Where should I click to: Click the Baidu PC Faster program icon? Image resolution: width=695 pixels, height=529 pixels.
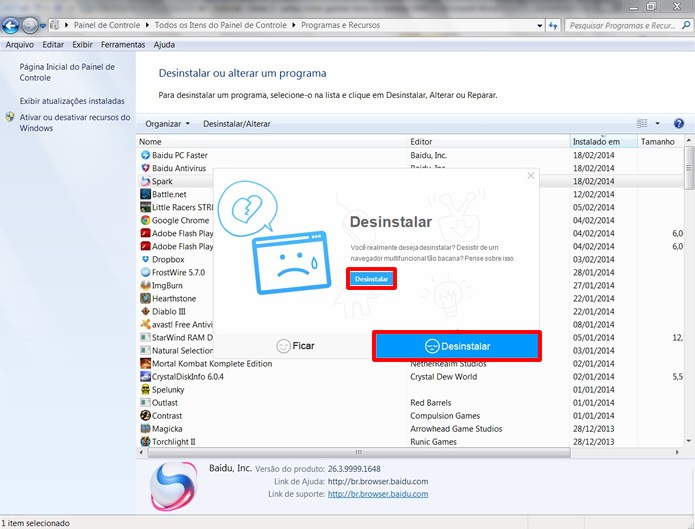click(x=145, y=155)
